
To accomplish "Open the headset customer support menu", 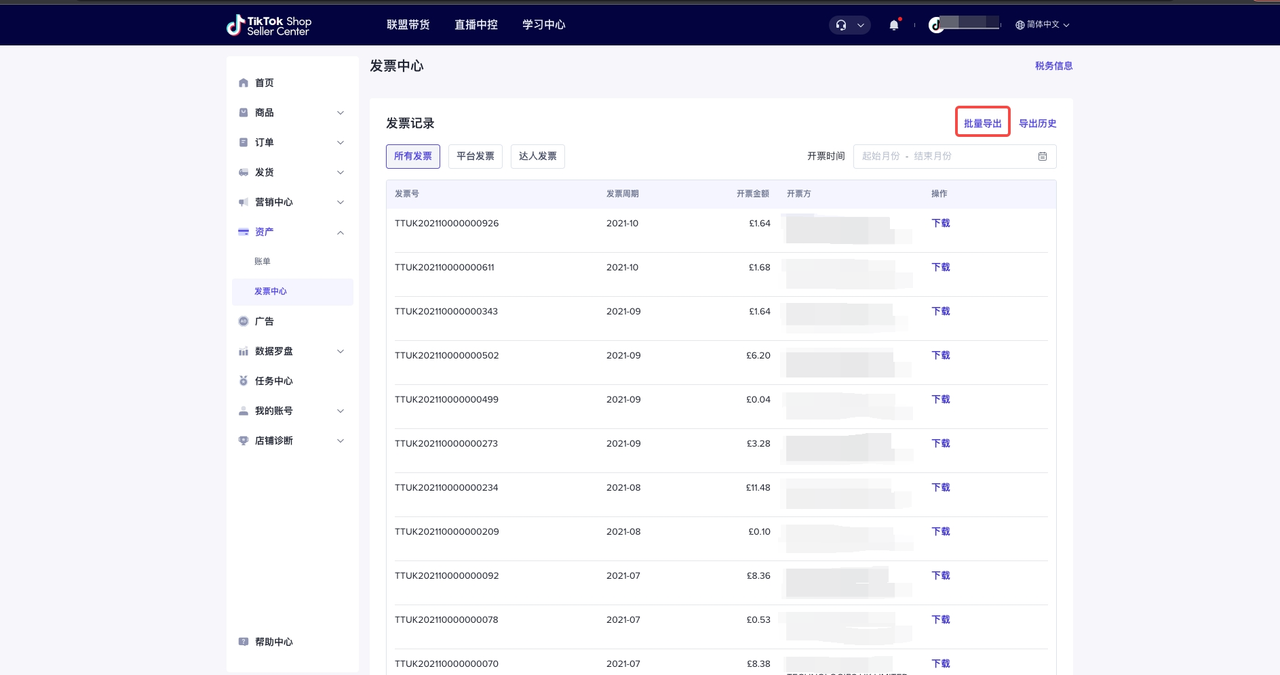I will pyautogui.click(x=849, y=25).
